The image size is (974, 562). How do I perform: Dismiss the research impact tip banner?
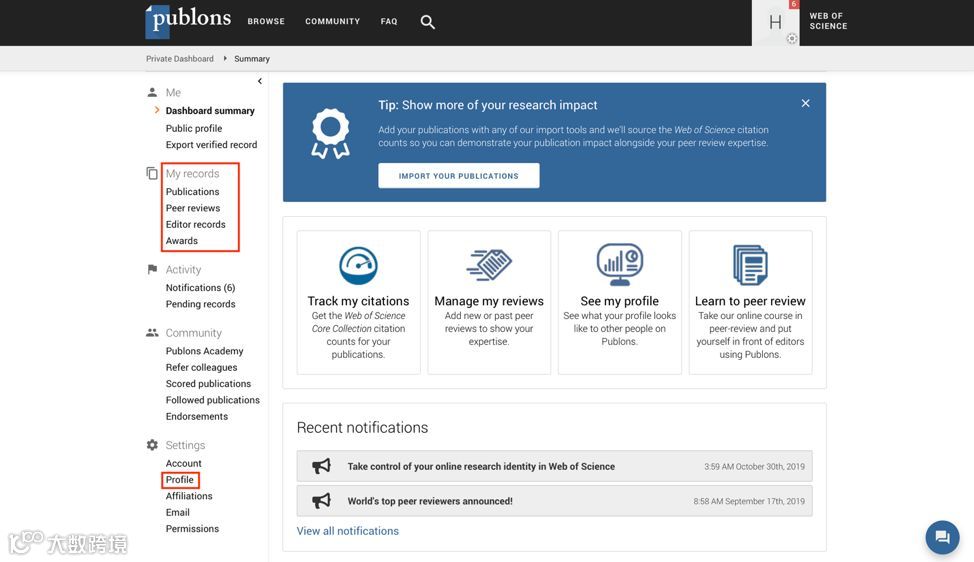(806, 103)
